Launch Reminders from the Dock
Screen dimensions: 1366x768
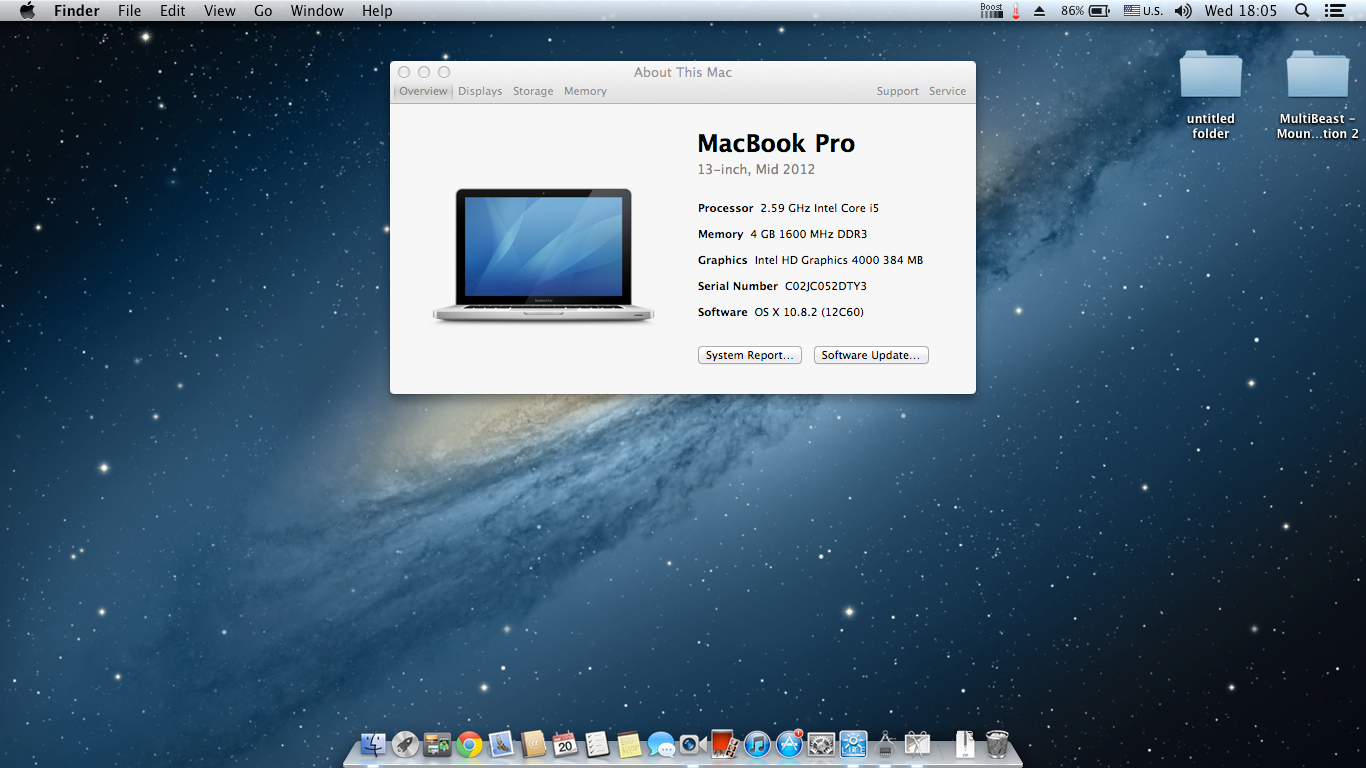(x=597, y=744)
